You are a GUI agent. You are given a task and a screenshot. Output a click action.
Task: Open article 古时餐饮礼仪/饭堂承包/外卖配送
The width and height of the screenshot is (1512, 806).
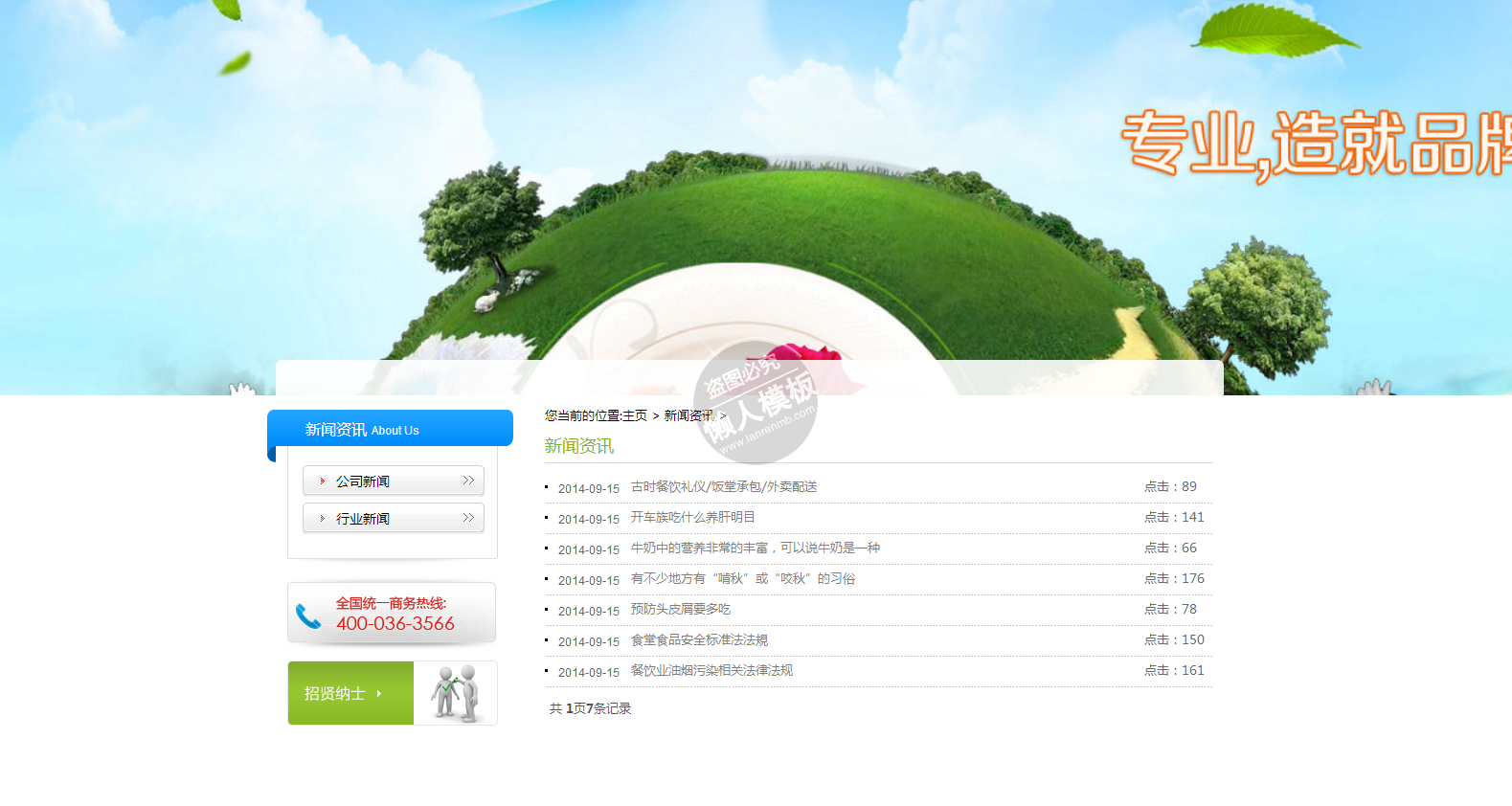pos(724,487)
